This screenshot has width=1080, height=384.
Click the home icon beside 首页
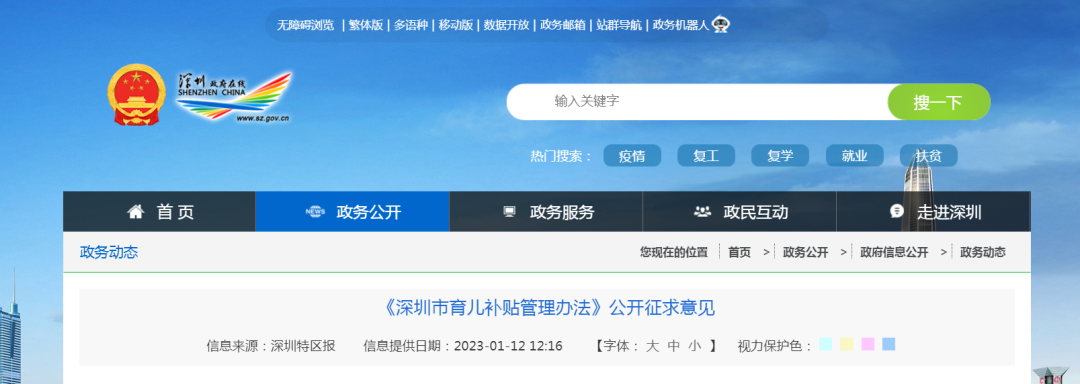click(136, 212)
